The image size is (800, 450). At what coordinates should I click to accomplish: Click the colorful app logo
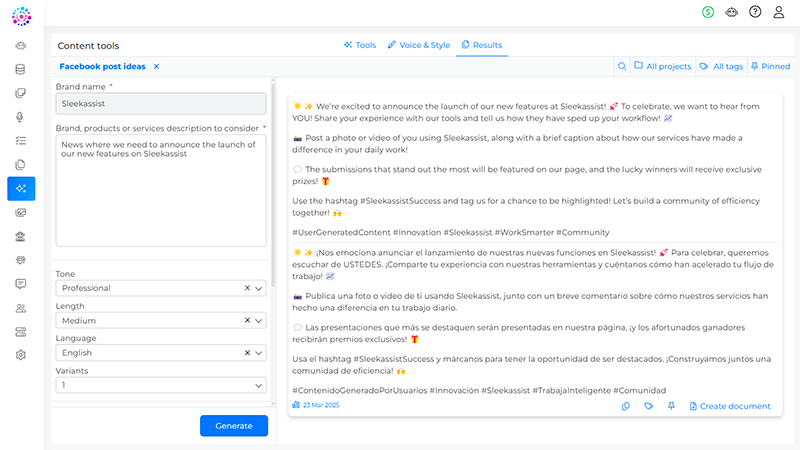[21, 16]
